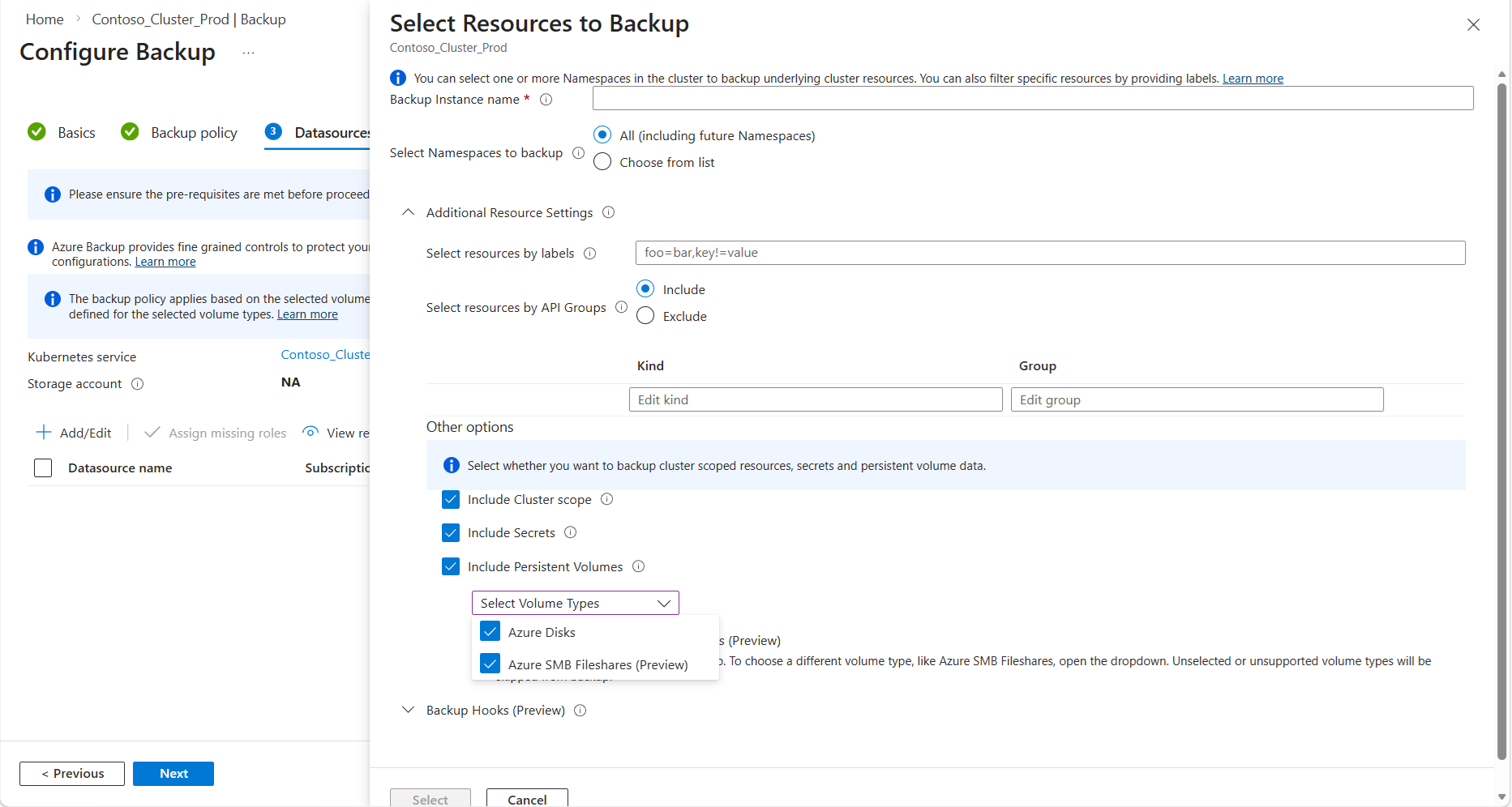1512x807 pixels.
Task: Click info icon next to Select resources by labels
Action: coord(590,254)
